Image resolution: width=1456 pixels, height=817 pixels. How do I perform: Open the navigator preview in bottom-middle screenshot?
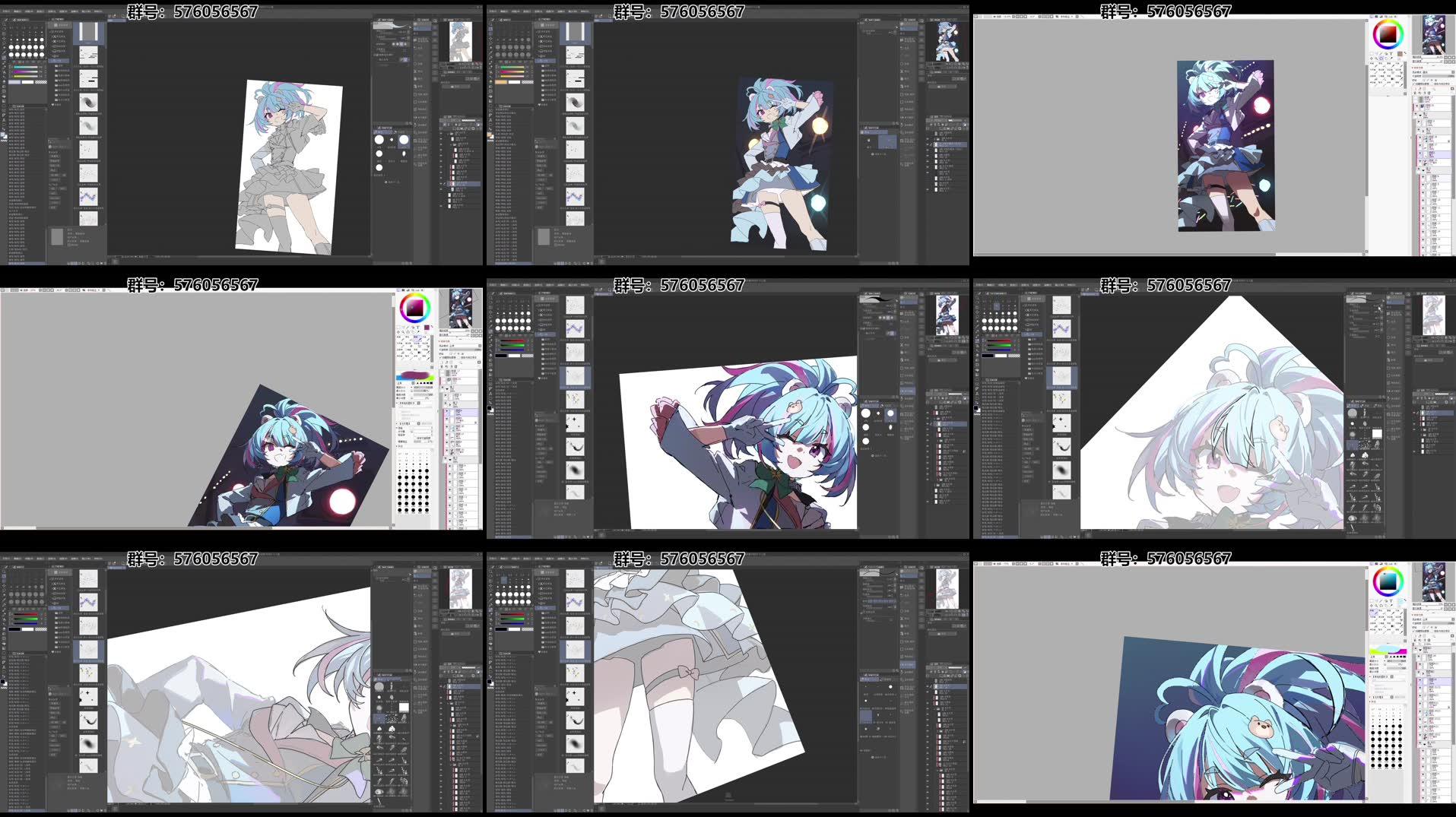click(947, 589)
